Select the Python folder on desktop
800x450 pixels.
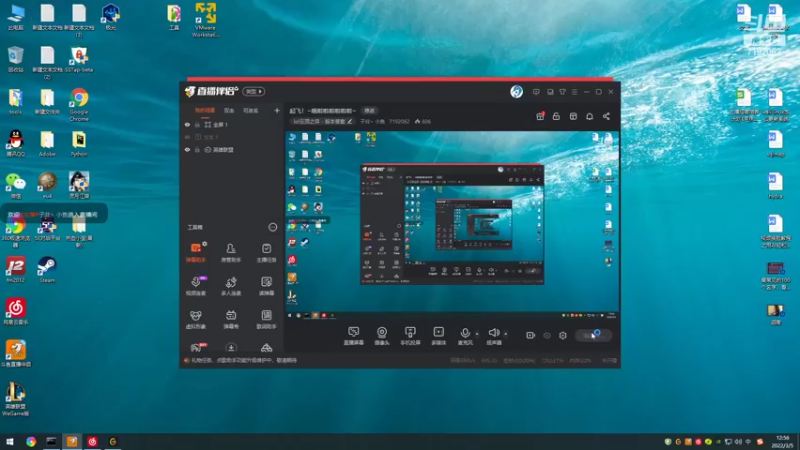[79, 144]
